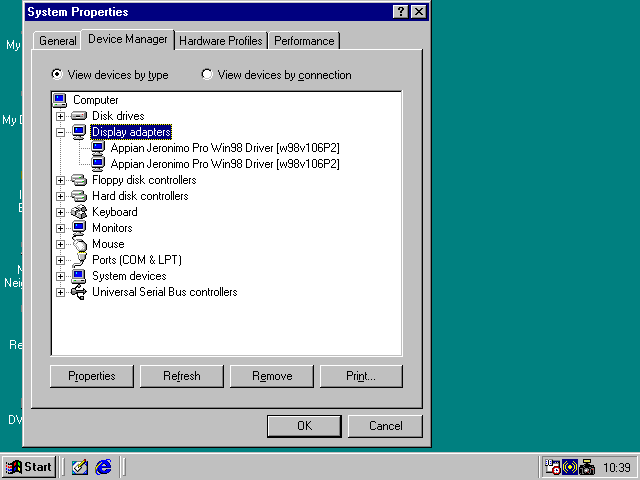Choose View devices by type
Screen dimensions: 640x480
pyautogui.click(x=110, y=75)
